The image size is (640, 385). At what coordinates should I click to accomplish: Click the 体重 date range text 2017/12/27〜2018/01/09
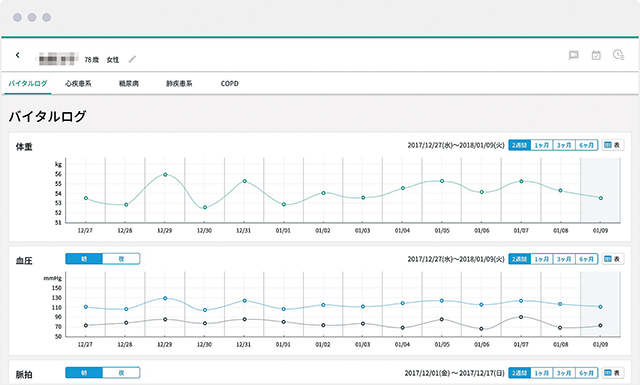(456, 145)
